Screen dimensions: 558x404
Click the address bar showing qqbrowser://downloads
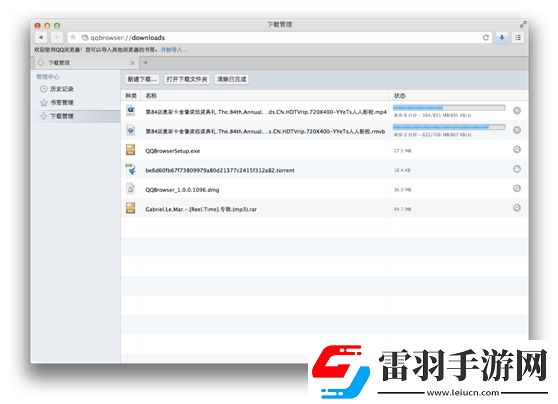[x=279, y=37]
